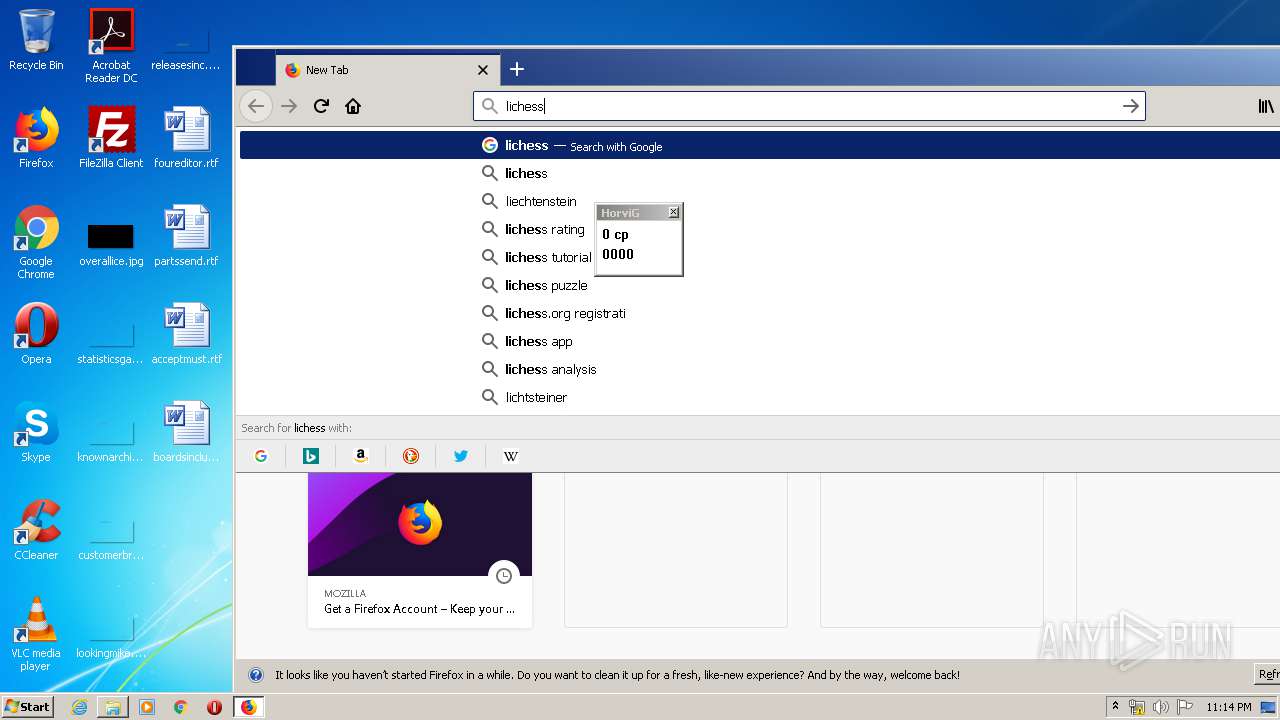Open Opera desktop shortcut
Screen dimensions: 1280x720
click(36, 334)
